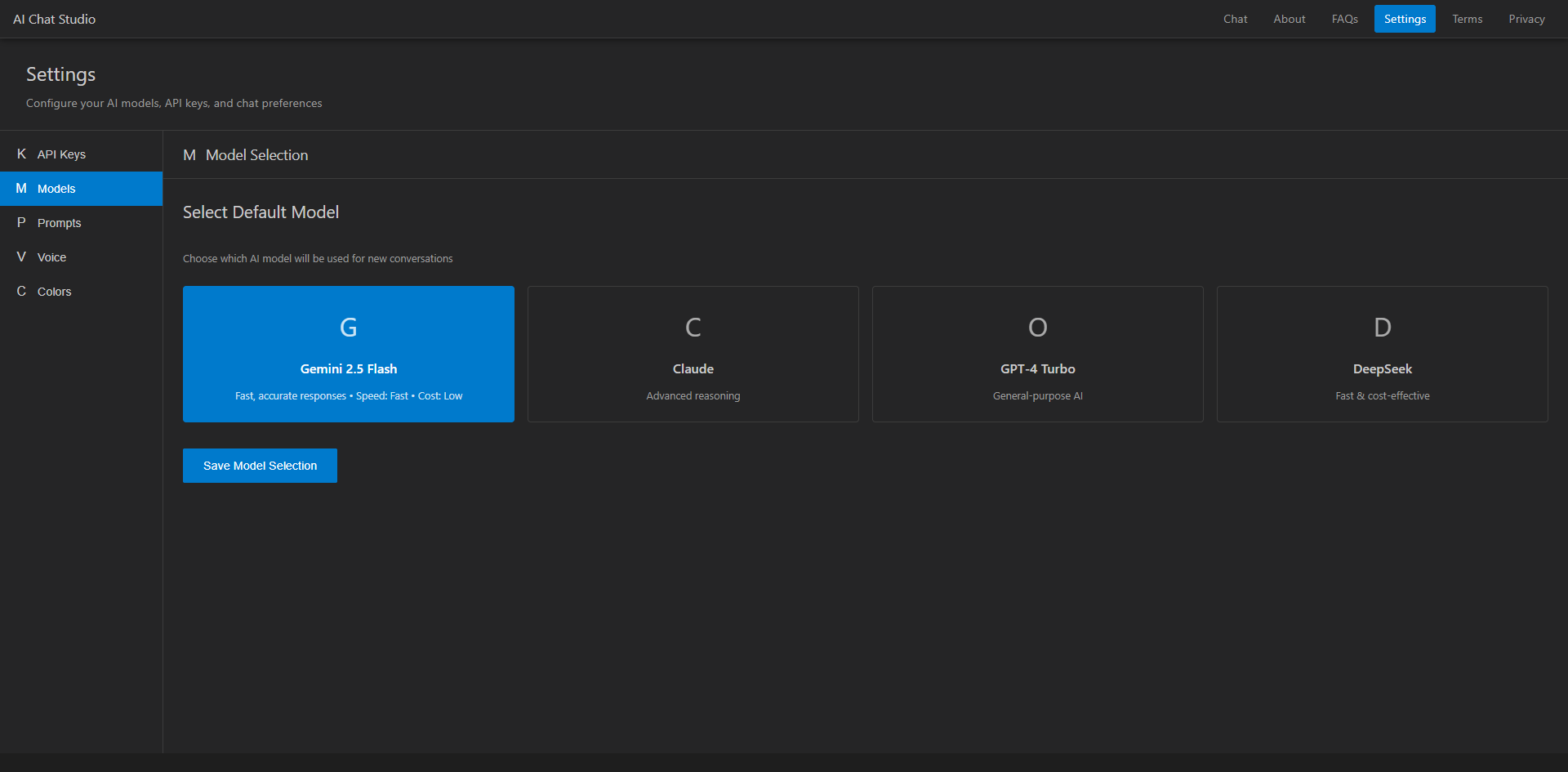Open Voice settings via the V icon

point(21,257)
